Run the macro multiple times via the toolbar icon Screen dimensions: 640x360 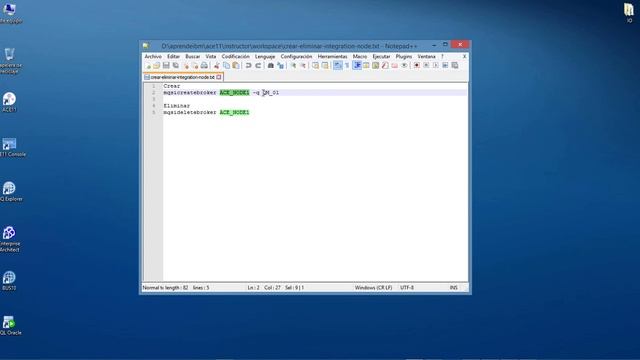445,66
